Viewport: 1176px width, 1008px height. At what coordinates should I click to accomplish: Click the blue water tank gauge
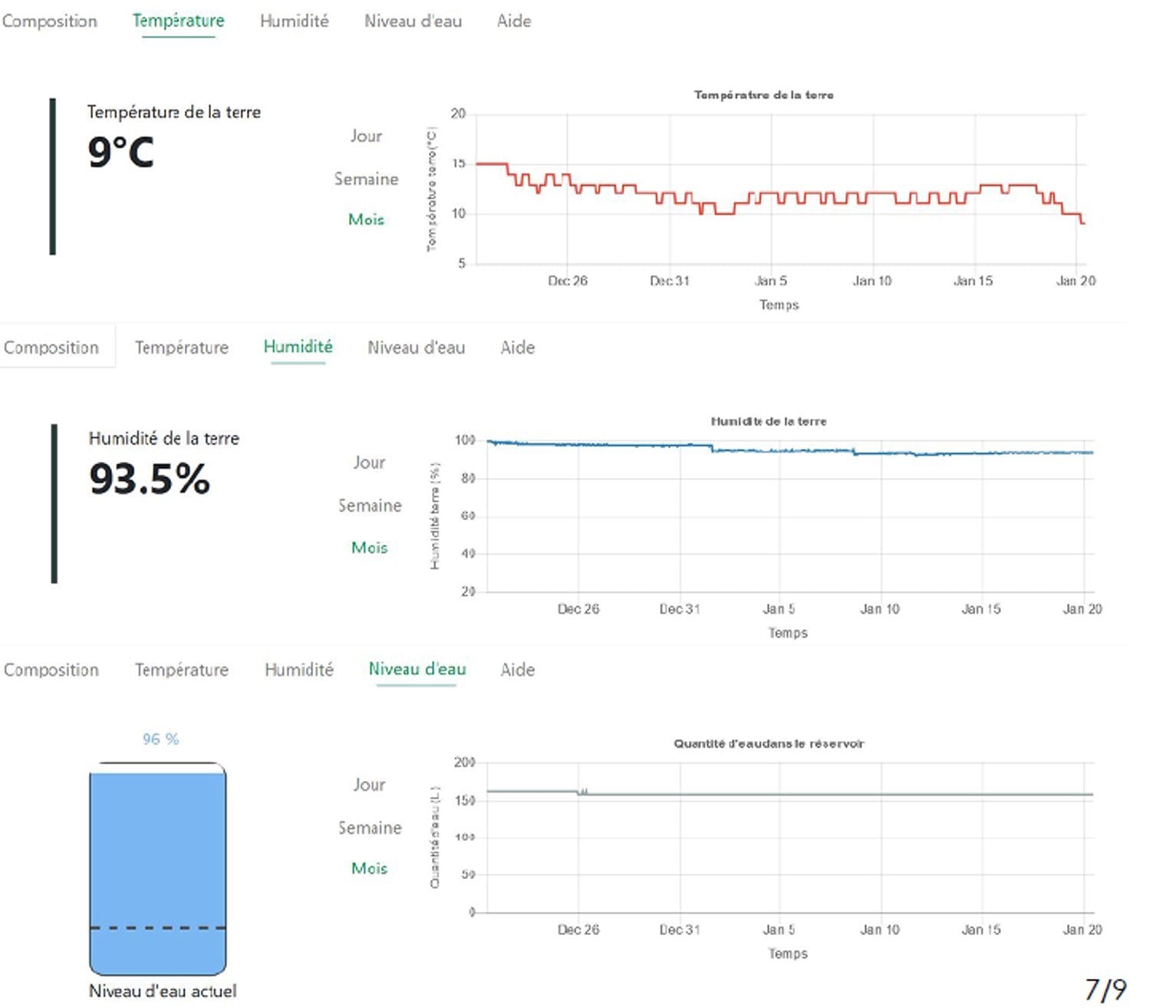[158, 868]
